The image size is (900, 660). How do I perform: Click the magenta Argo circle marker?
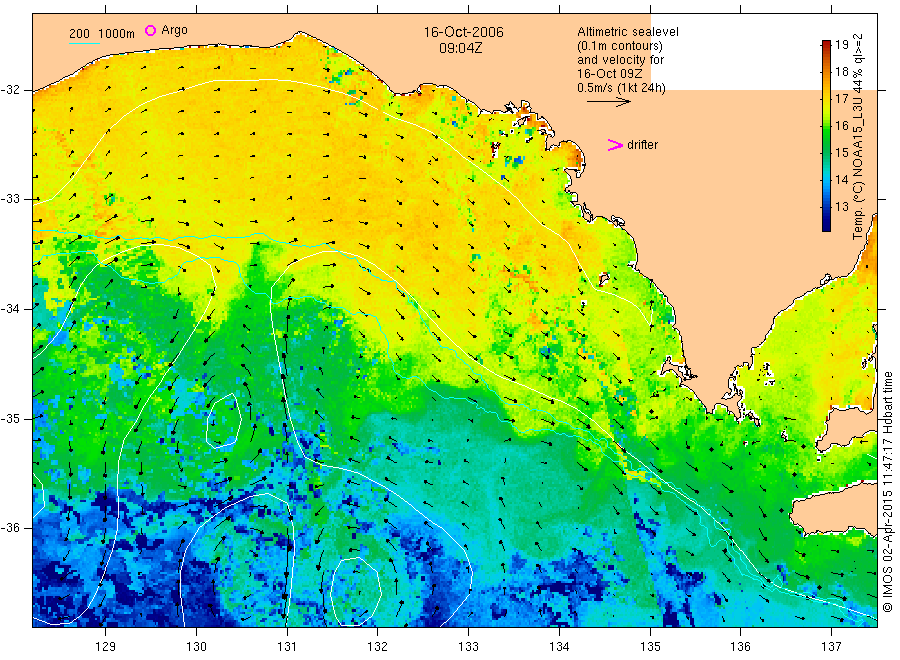150,30
